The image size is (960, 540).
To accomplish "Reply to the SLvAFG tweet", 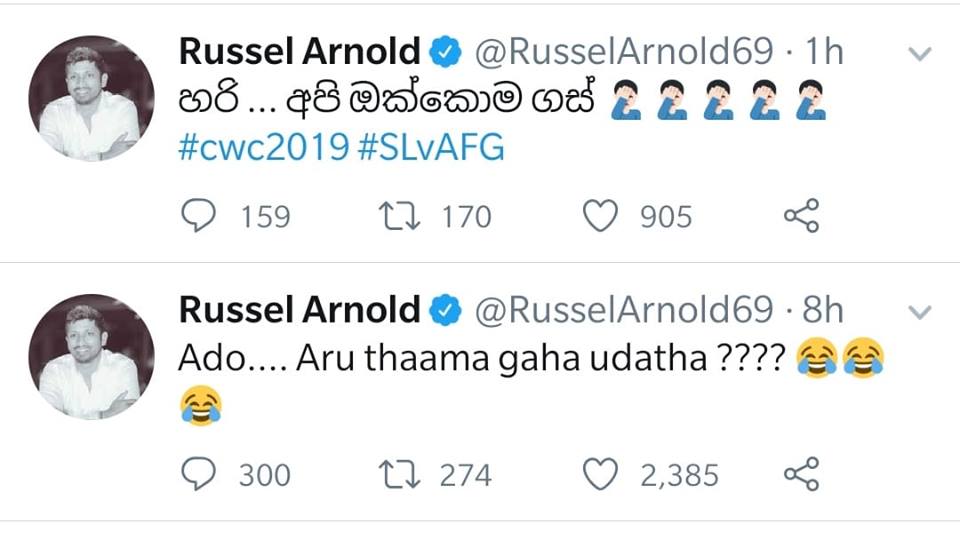I will 198,216.
